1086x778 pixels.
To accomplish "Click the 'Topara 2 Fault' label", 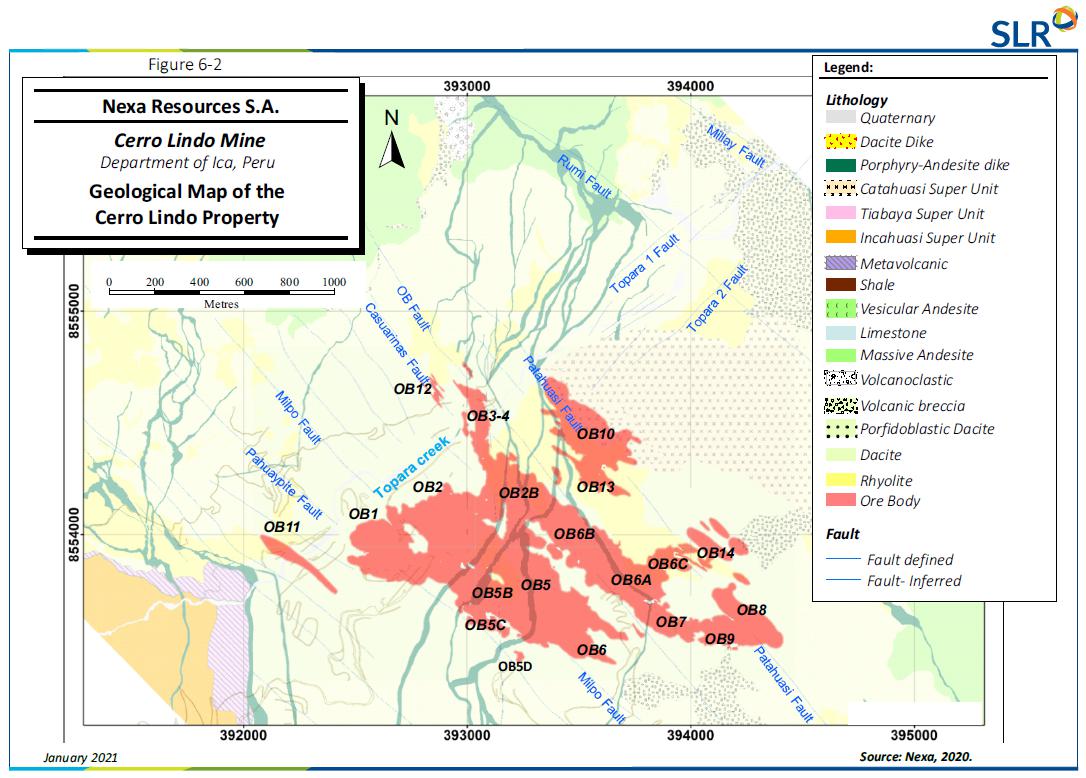I will [x=718, y=298].
